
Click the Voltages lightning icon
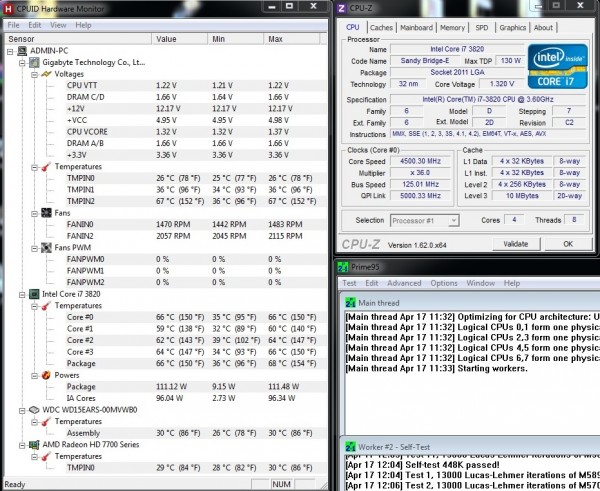(46, 74)
